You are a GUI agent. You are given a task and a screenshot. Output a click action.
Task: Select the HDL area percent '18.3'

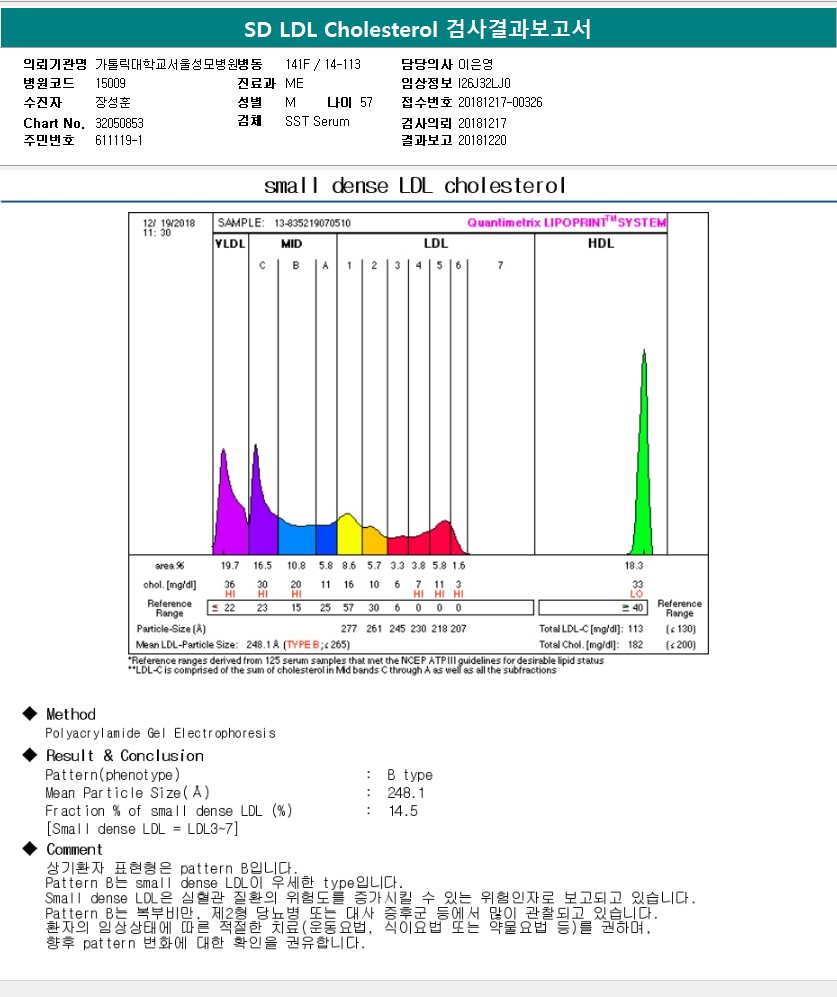pyautogui.click(x=633, y=565)
